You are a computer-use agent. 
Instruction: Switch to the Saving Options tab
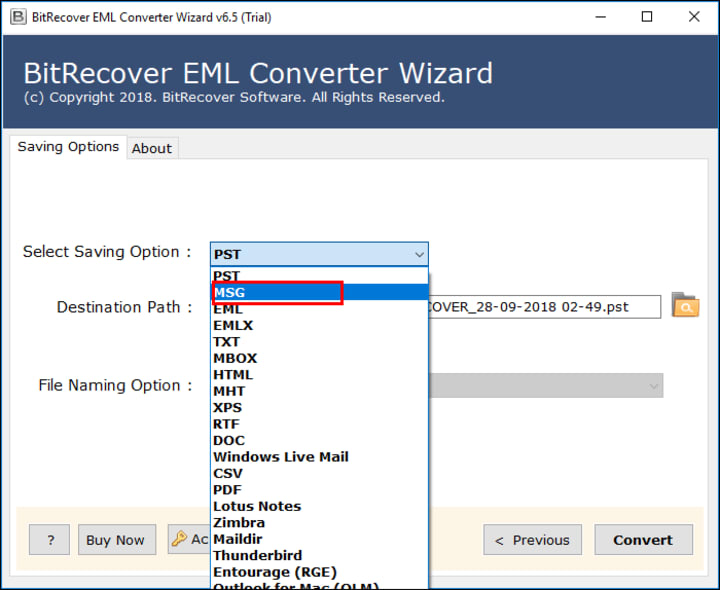pos(68,147)
